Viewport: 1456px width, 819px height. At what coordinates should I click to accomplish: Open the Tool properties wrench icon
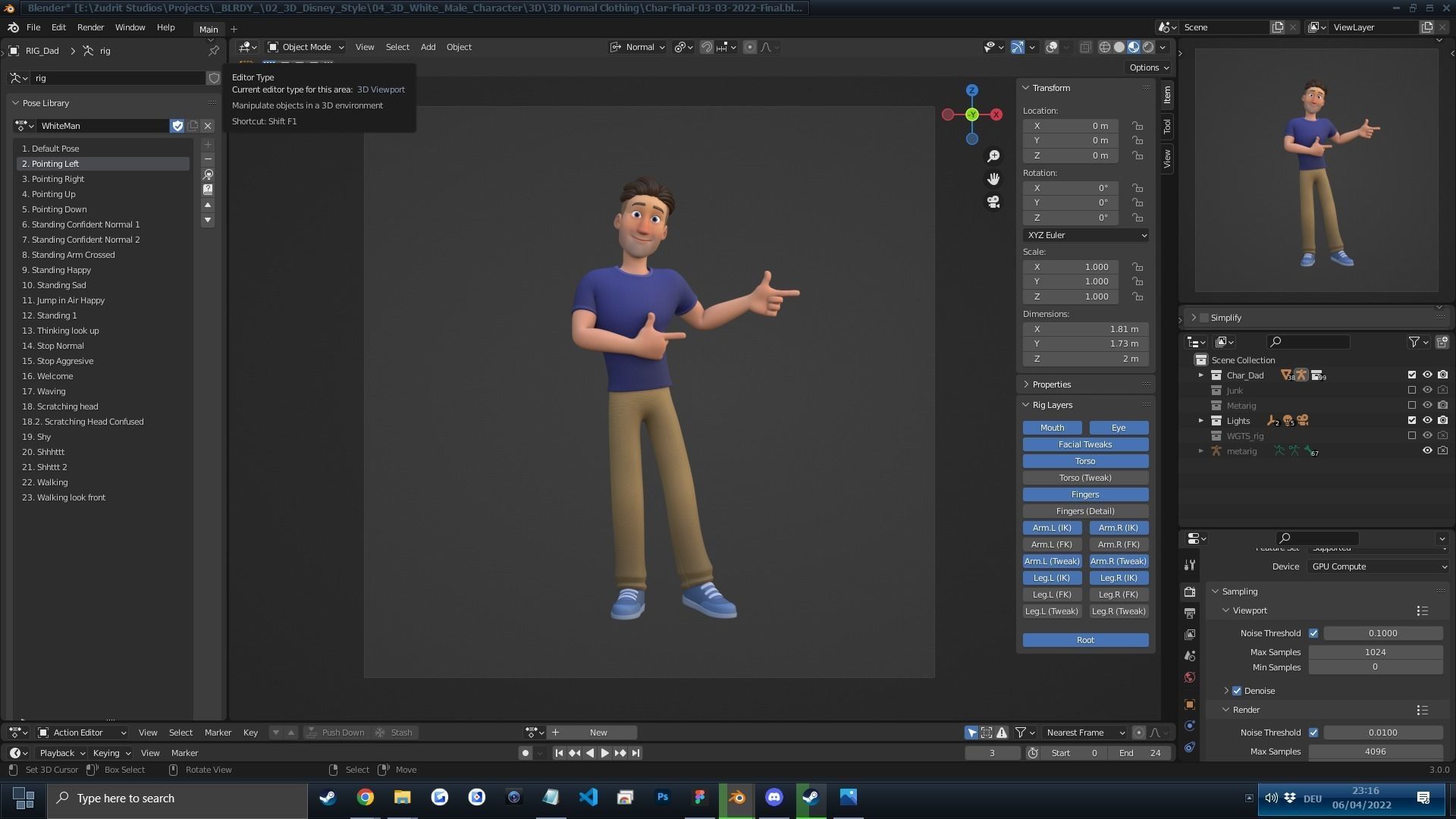coord(1189,565)
